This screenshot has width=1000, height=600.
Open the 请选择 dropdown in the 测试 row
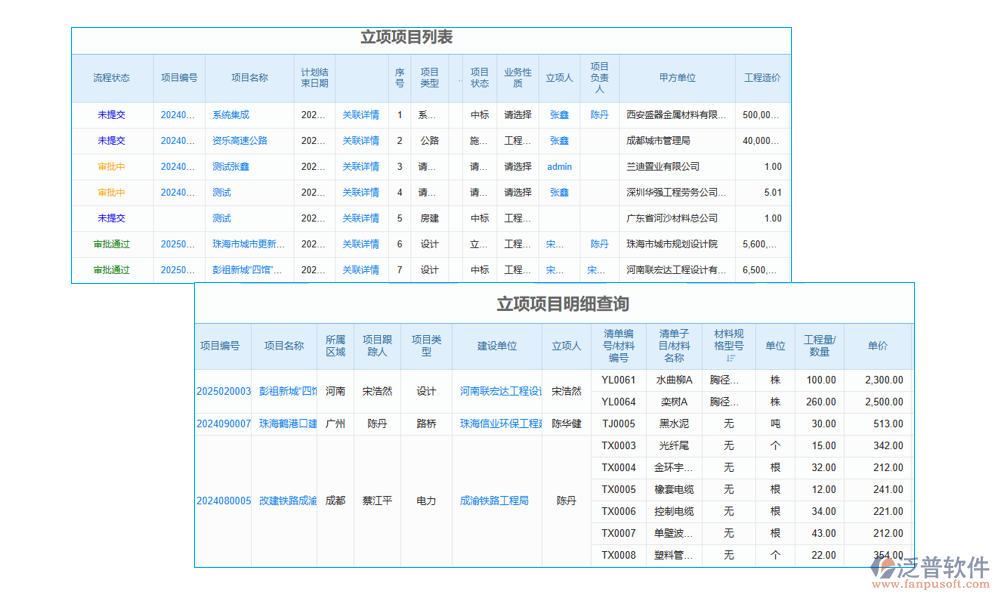[x=519, y=193]
